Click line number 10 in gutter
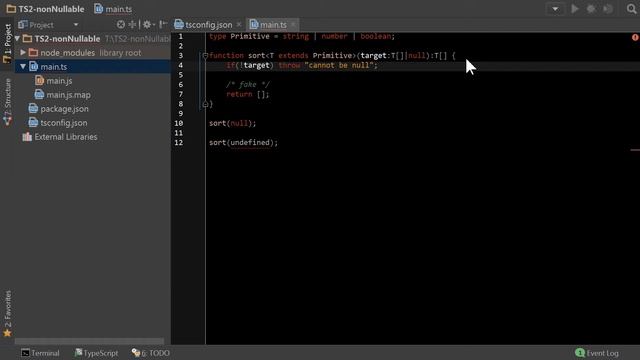 (178, 123)
